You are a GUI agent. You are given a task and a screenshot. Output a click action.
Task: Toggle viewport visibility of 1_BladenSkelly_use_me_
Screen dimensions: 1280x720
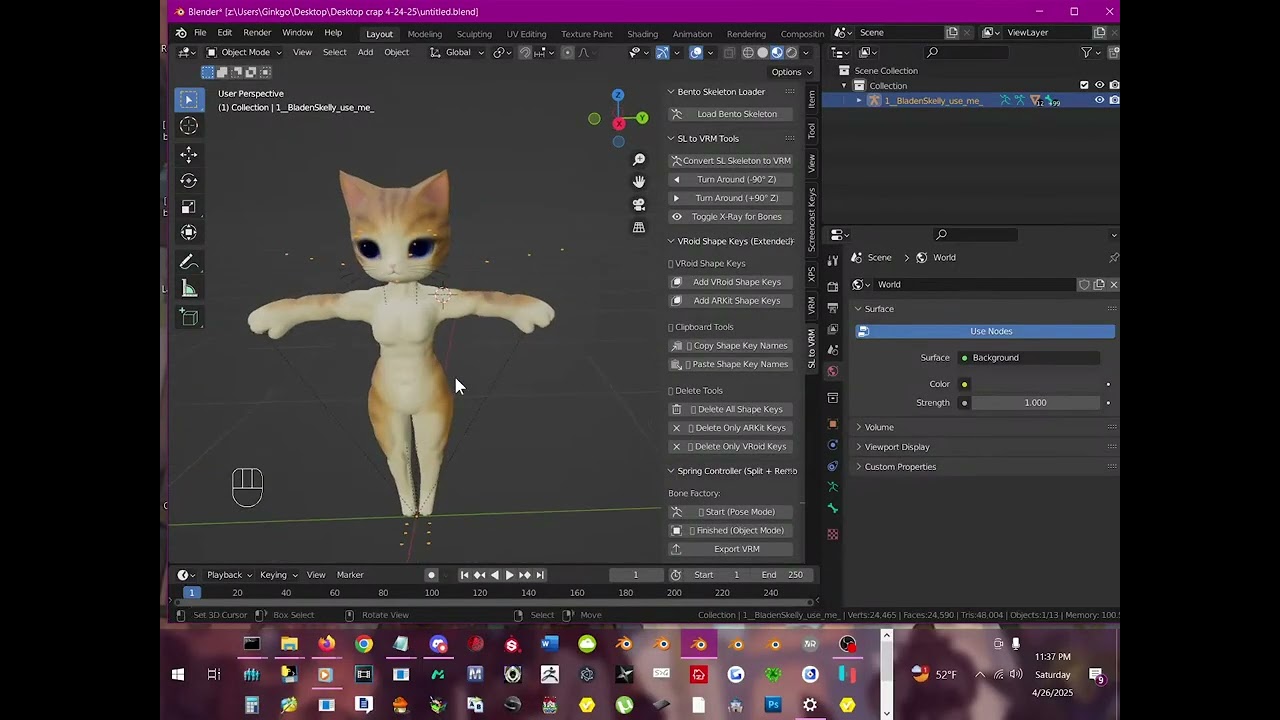pos(1099,100)
